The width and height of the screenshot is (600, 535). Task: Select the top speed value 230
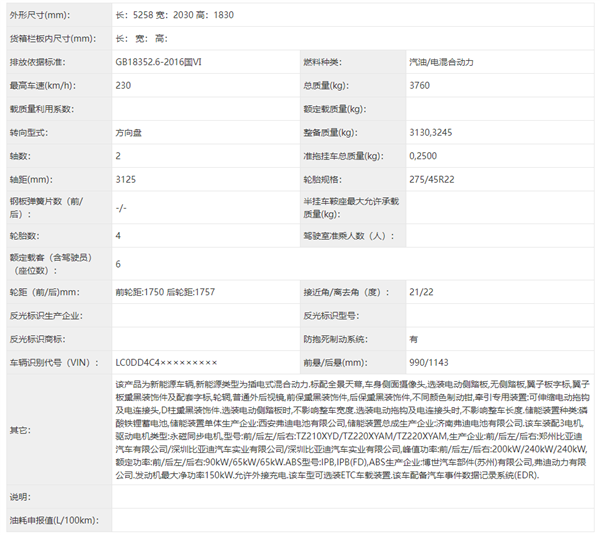point(124,85)
